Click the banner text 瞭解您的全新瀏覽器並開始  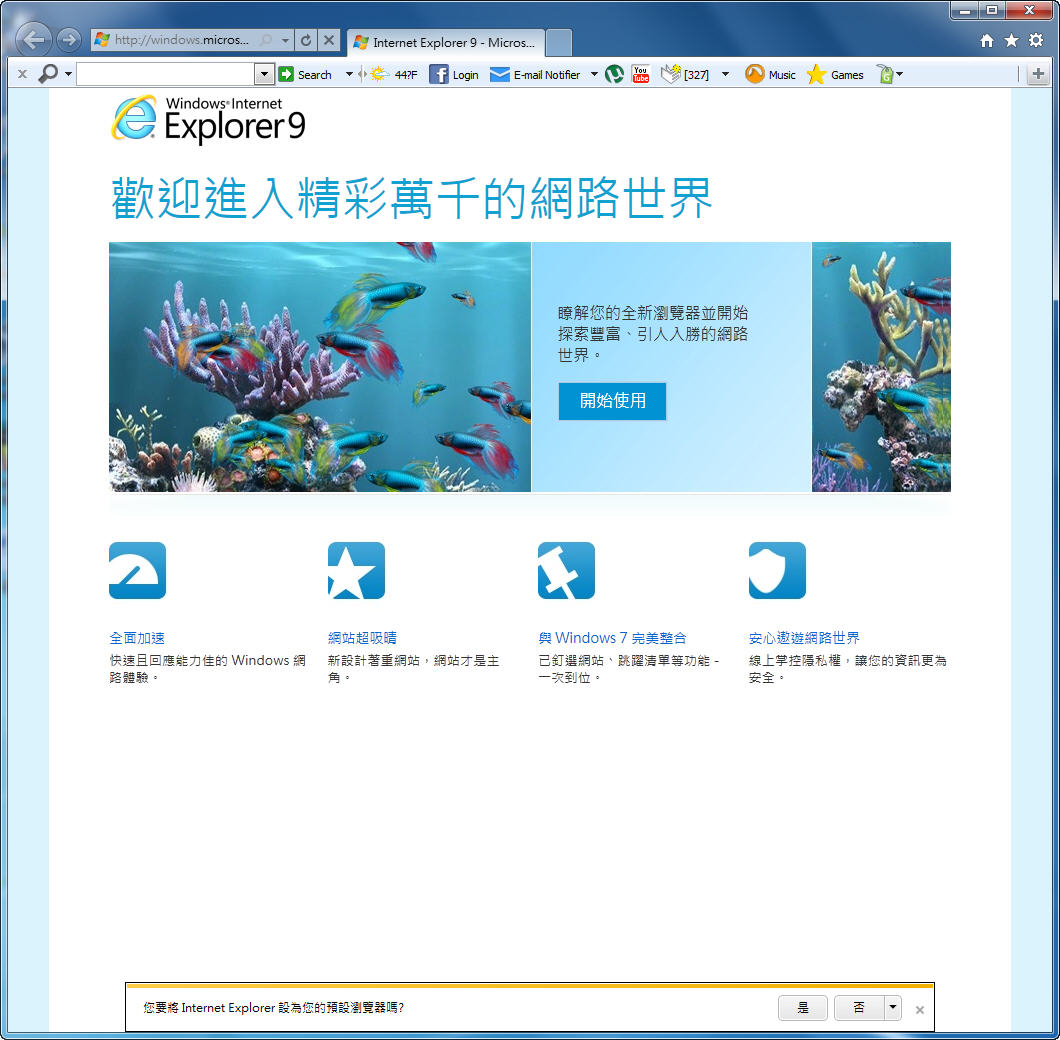[653, 313]
